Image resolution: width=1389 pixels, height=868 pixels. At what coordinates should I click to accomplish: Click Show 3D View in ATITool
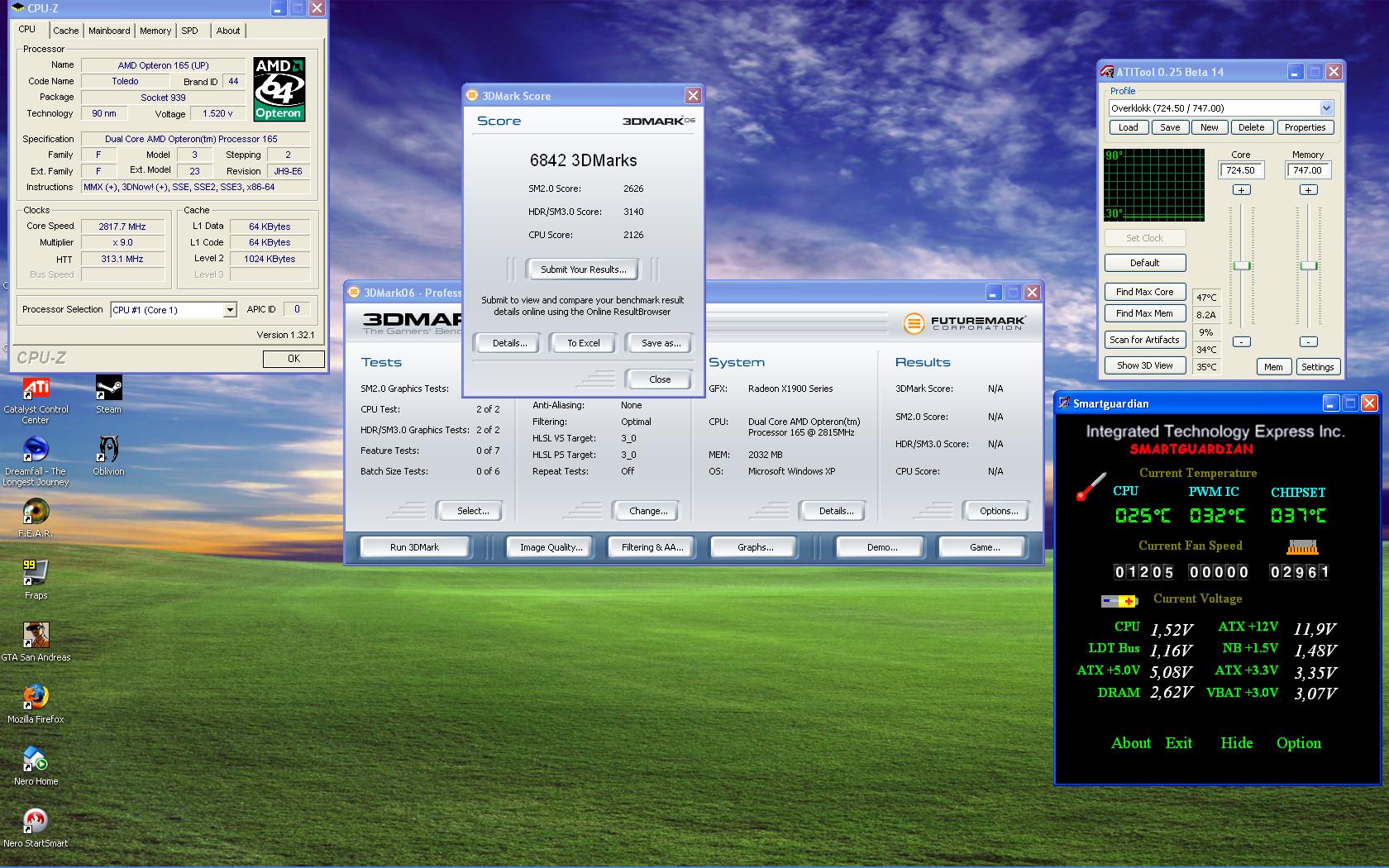pyautogui.click(x=1145, y=365)
